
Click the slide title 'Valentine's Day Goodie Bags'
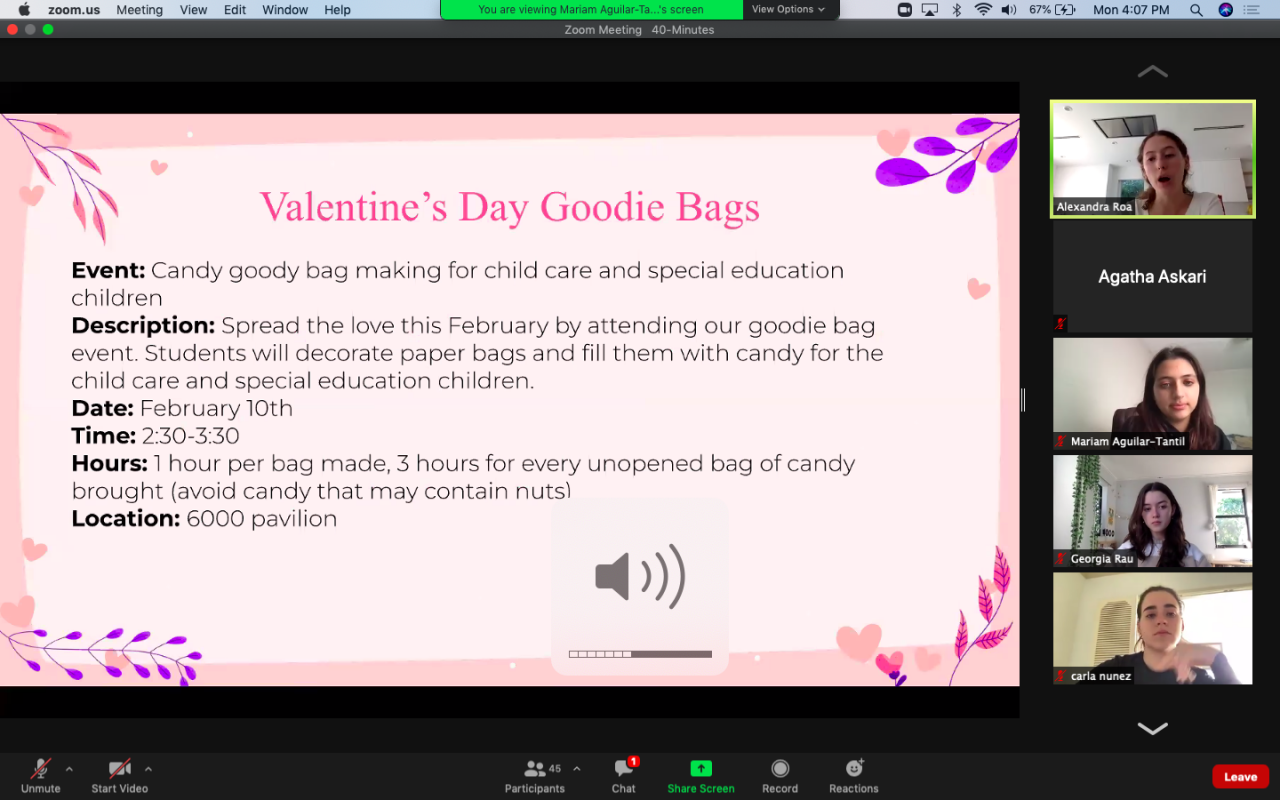click(x=510, y=207)
